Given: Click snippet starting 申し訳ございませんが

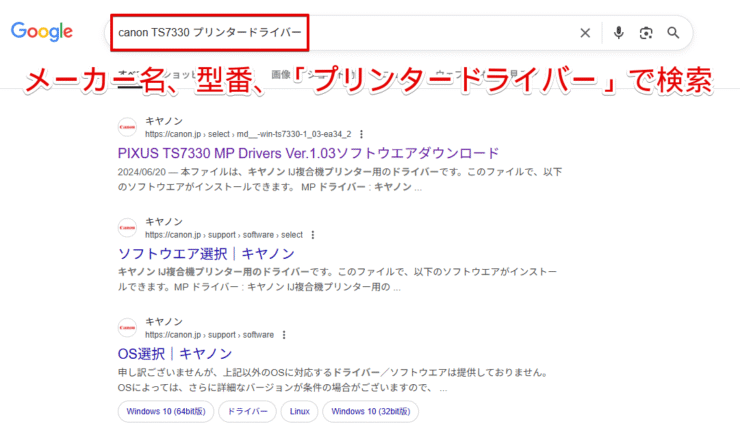Looking at the screenshot, I should [x=334, y=380].
